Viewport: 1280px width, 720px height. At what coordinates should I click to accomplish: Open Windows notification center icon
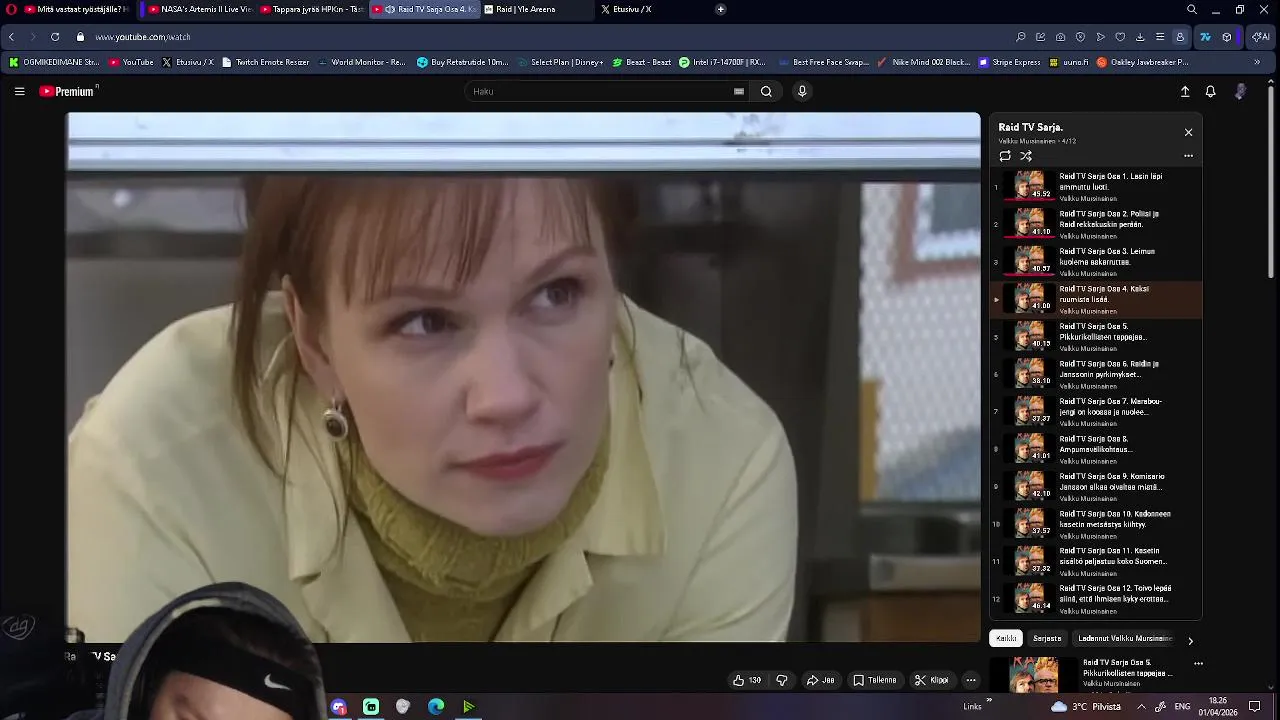pos(1255,706)
